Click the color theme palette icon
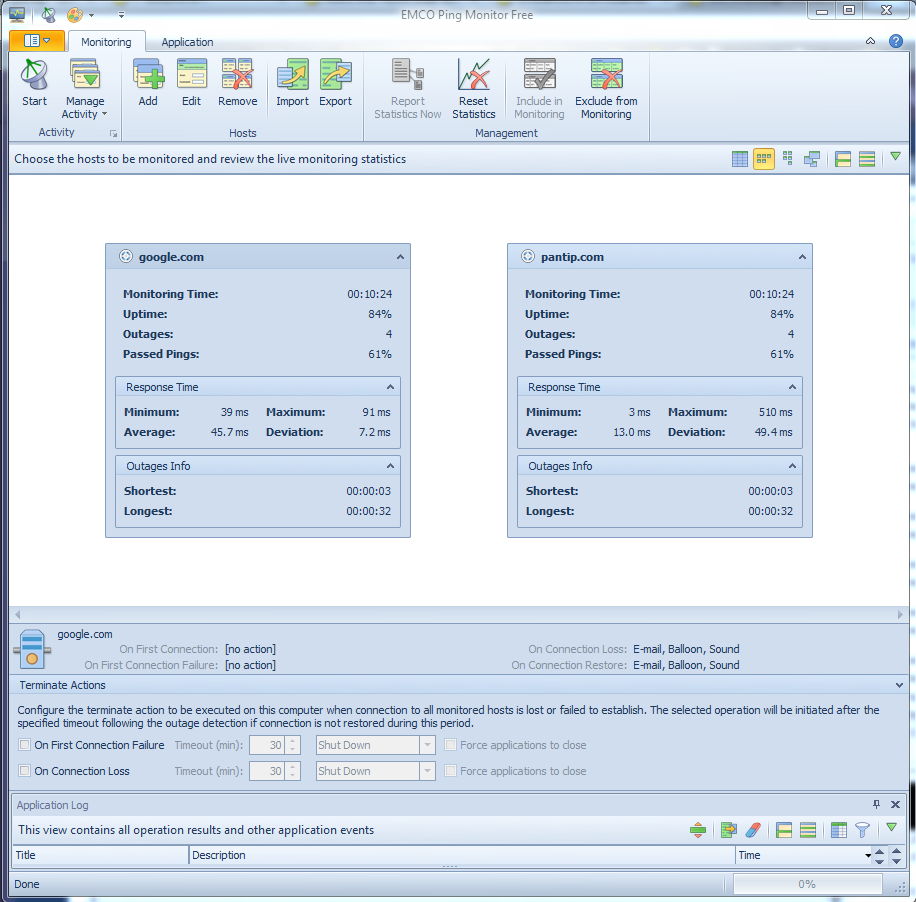The image size is (916, 902). click(x=75, y=15)
